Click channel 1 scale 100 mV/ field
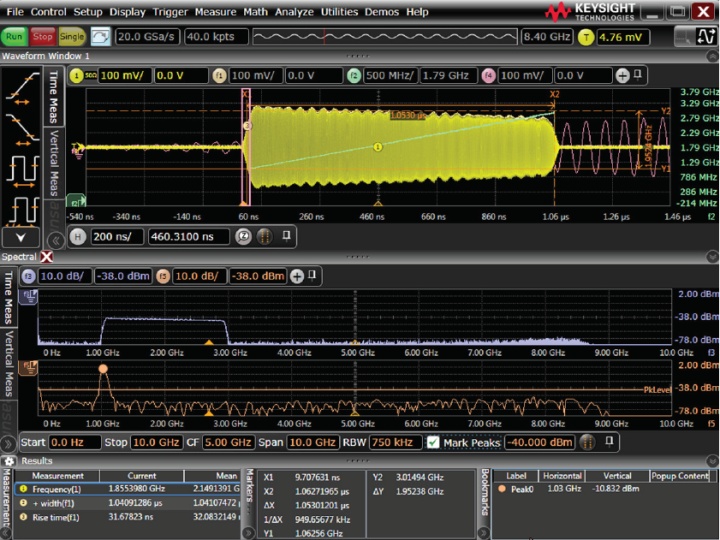 pos(124,76)
